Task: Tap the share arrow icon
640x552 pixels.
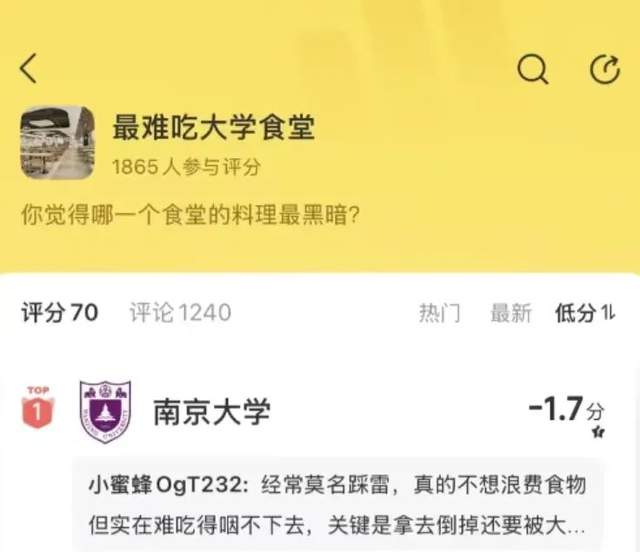Action: (605, 69)
